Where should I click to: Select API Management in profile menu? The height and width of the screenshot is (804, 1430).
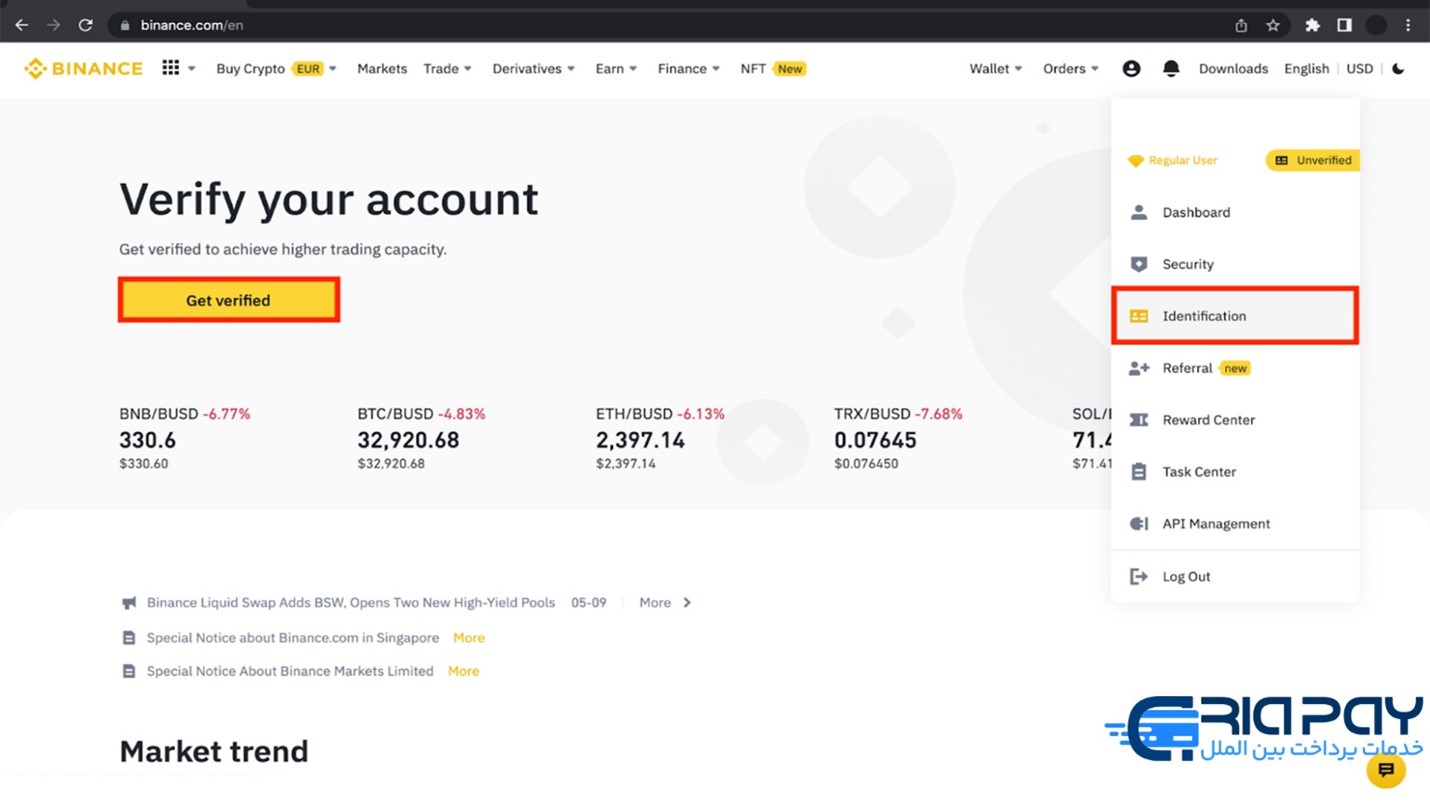[1235, 524]
